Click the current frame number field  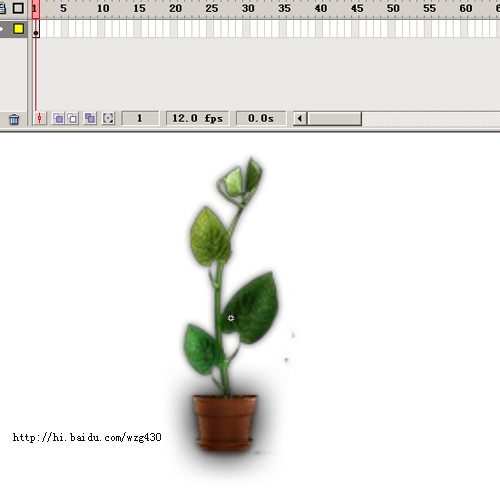pyautogui.click(x=140, y=118)
